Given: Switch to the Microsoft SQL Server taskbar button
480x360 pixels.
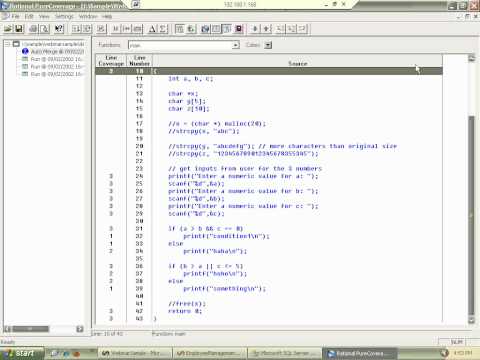Looking at the screenshot, I should click(x=284, y=353).
